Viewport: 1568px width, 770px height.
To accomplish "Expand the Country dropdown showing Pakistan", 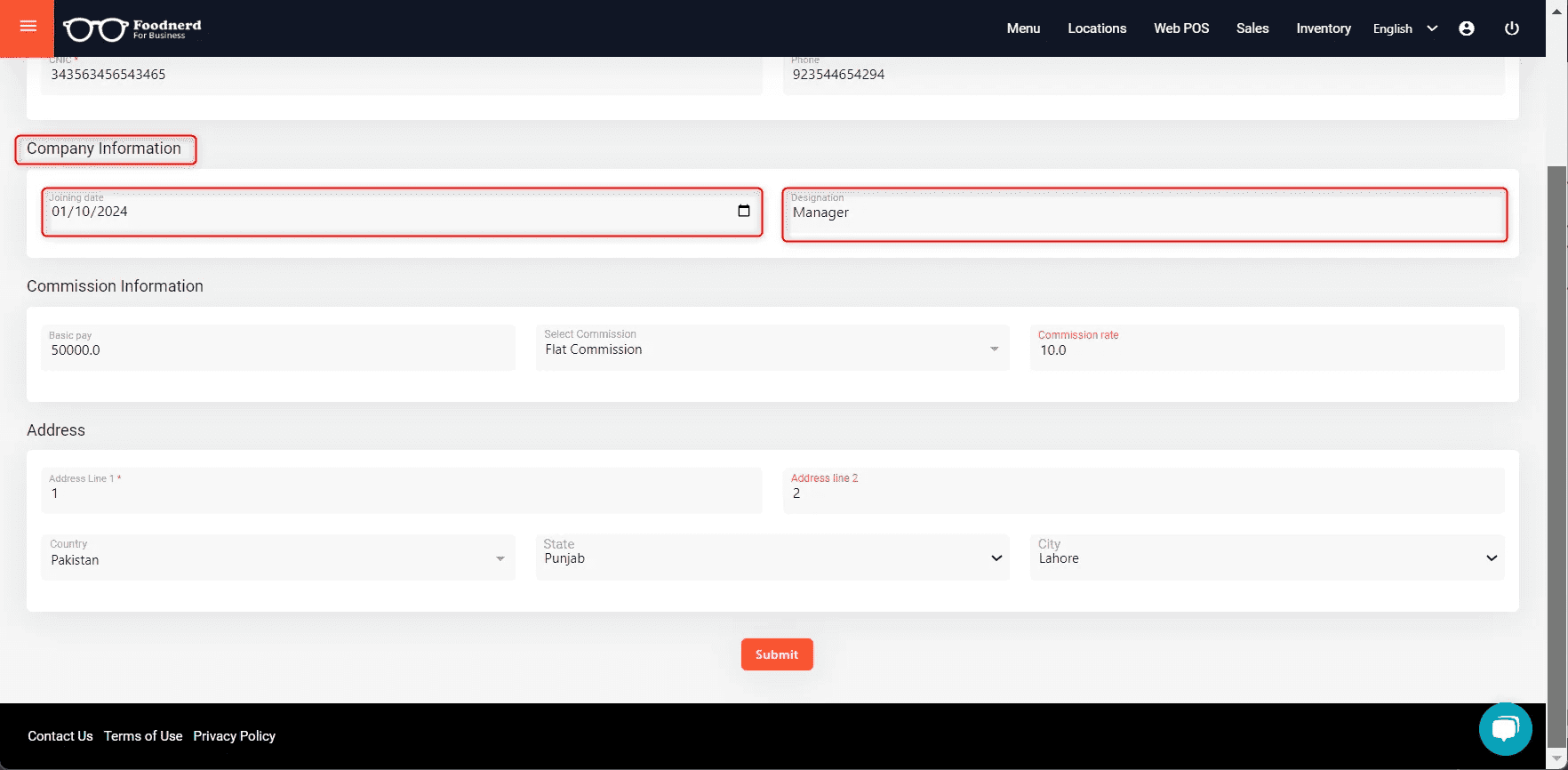I will [278, 557].
